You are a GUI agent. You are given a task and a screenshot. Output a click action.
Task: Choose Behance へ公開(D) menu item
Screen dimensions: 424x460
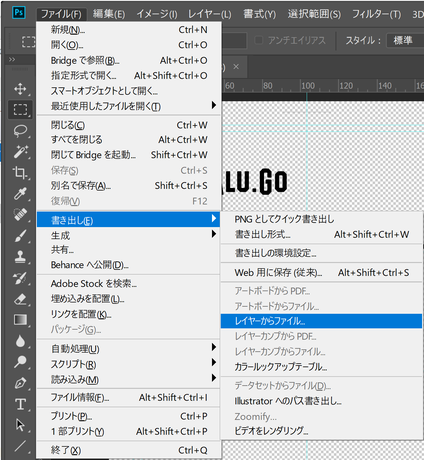(128, 265)
